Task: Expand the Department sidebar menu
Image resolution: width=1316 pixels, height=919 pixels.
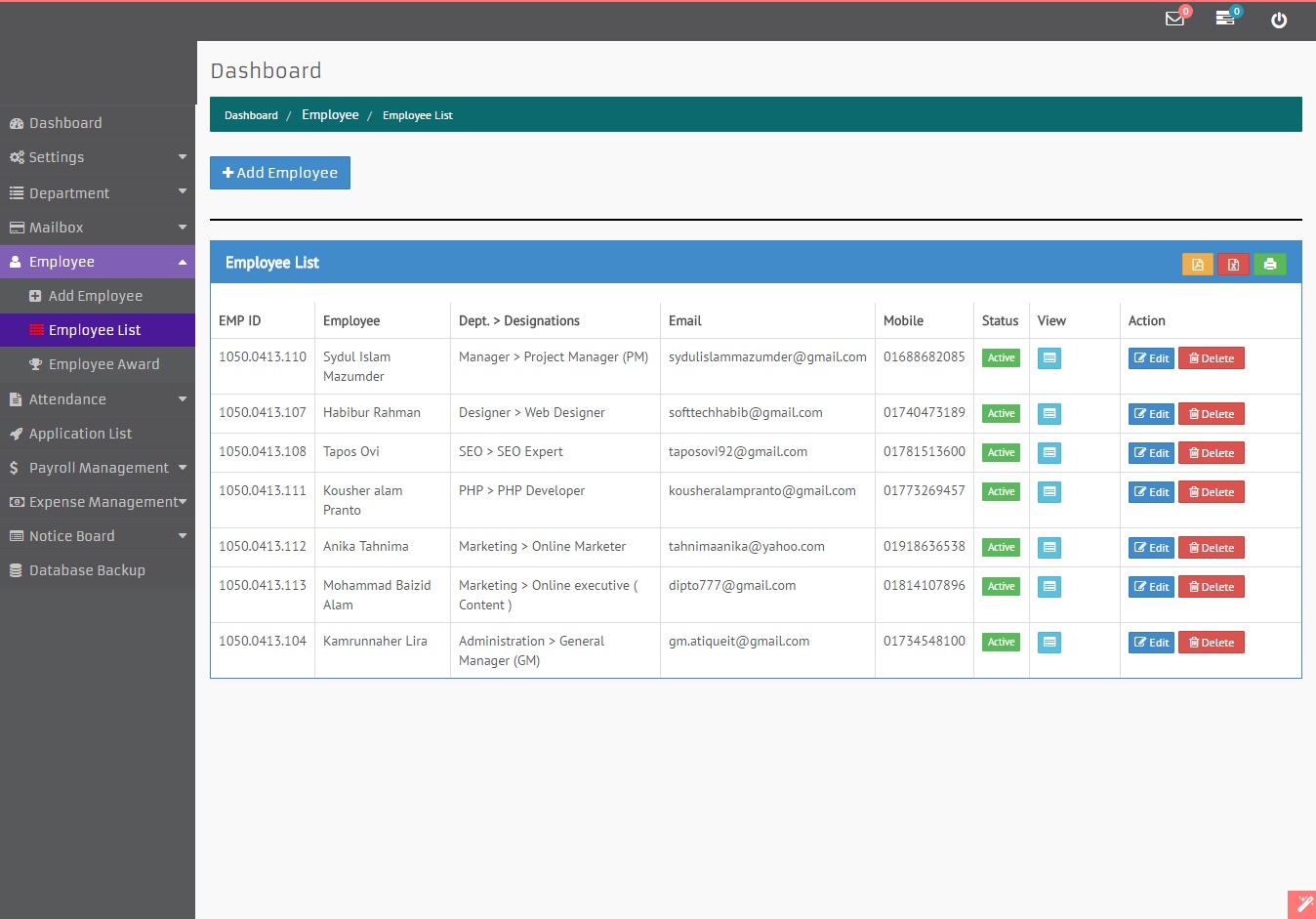Action: pyautogui.click(x=98, y=193)
